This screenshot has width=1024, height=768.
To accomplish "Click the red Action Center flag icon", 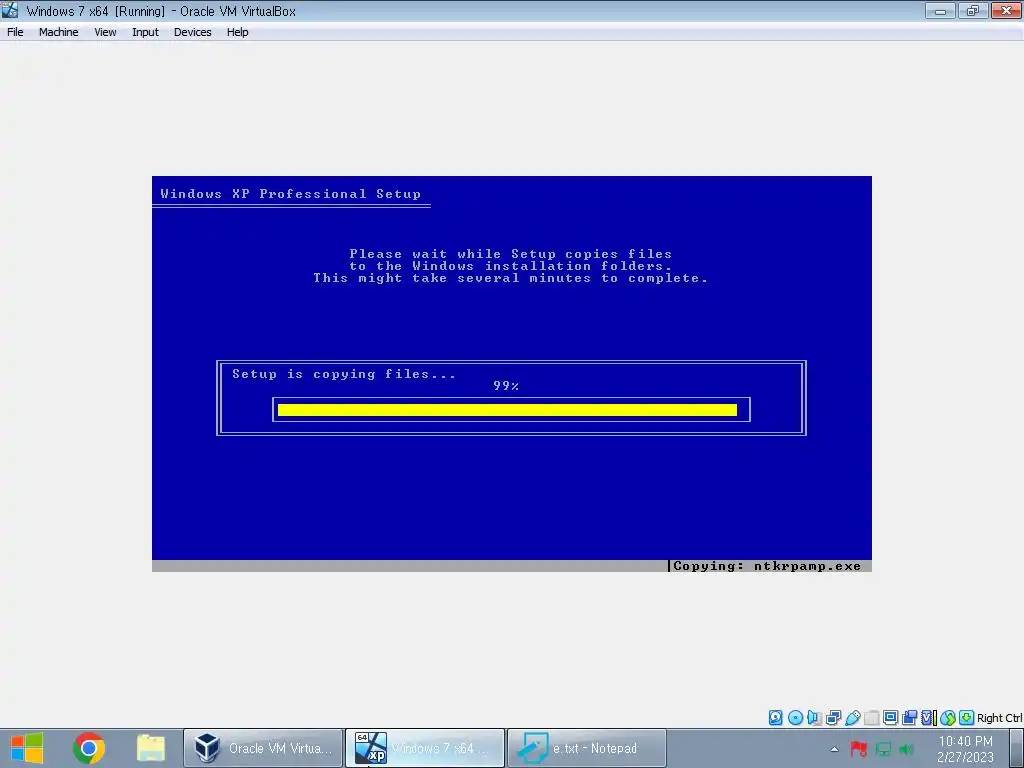I will [858, 749].
